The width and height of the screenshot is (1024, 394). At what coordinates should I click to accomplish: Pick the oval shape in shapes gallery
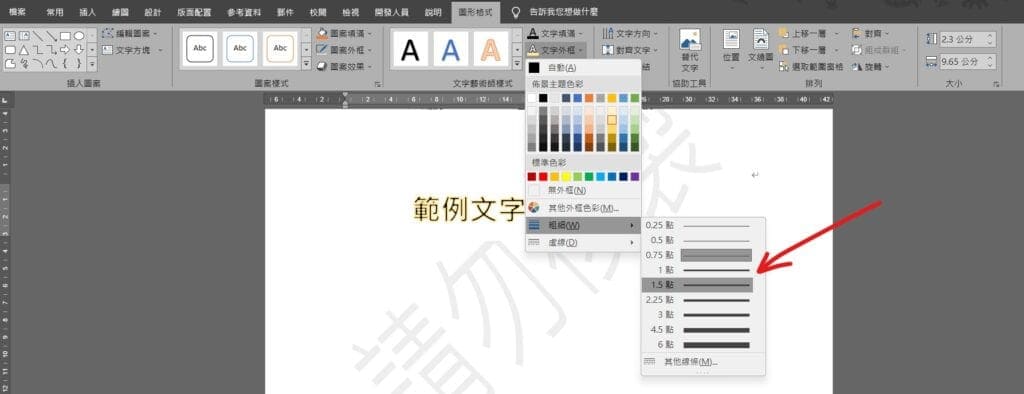pyautogui.click(x=79, y=35)
